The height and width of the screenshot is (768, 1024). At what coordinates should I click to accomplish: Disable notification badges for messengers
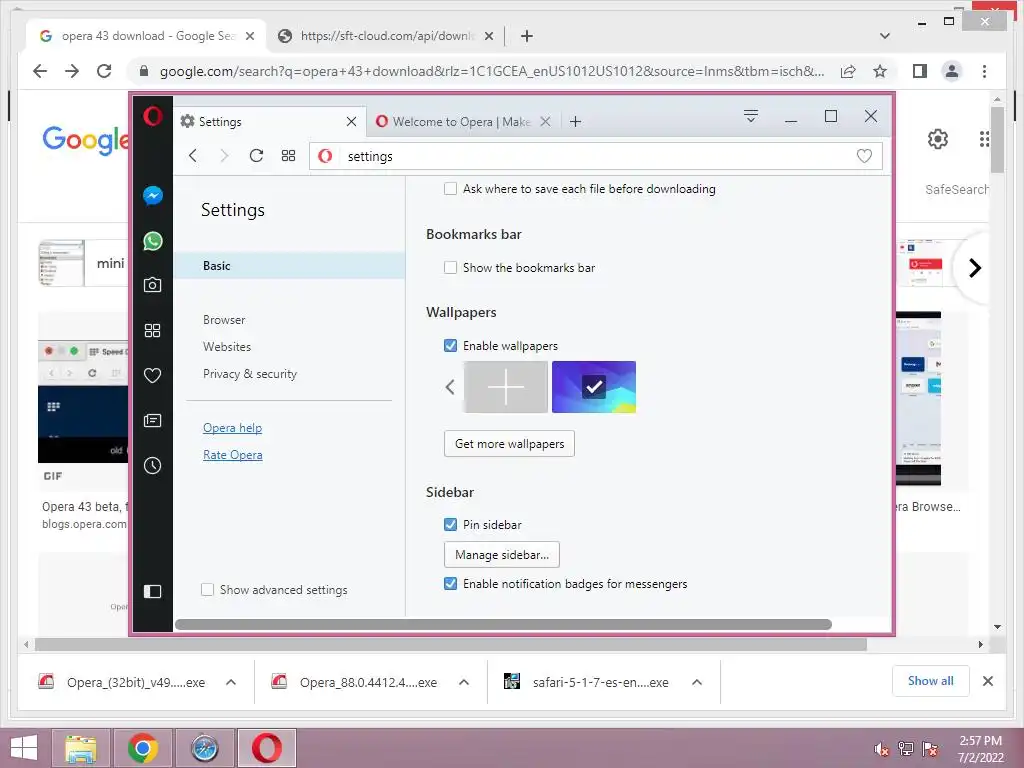pyautogui.click(x=450, y=584)
